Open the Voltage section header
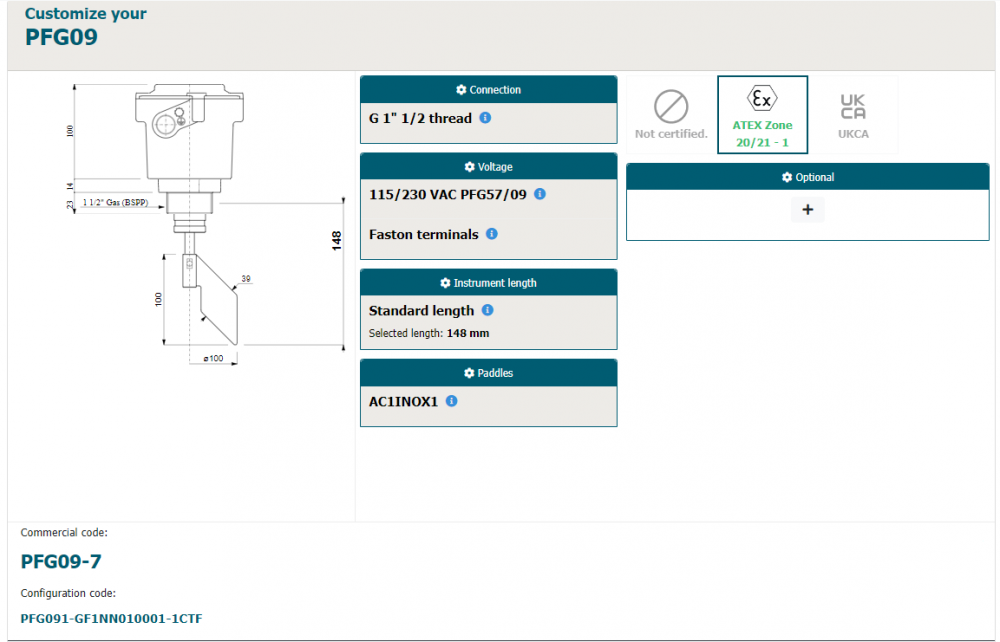The width and height of the screenshot is (1000, 642). click(x=488, y=167)
